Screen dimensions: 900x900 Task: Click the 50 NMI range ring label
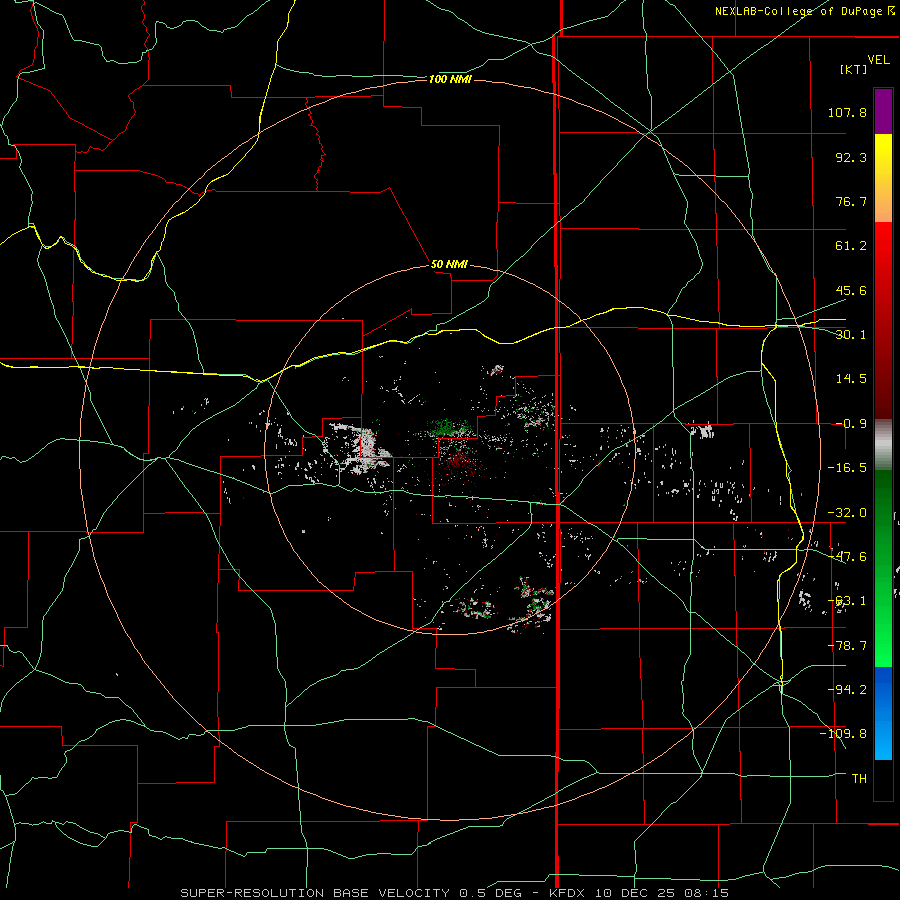pyautogui.click(x=449, y=264)
